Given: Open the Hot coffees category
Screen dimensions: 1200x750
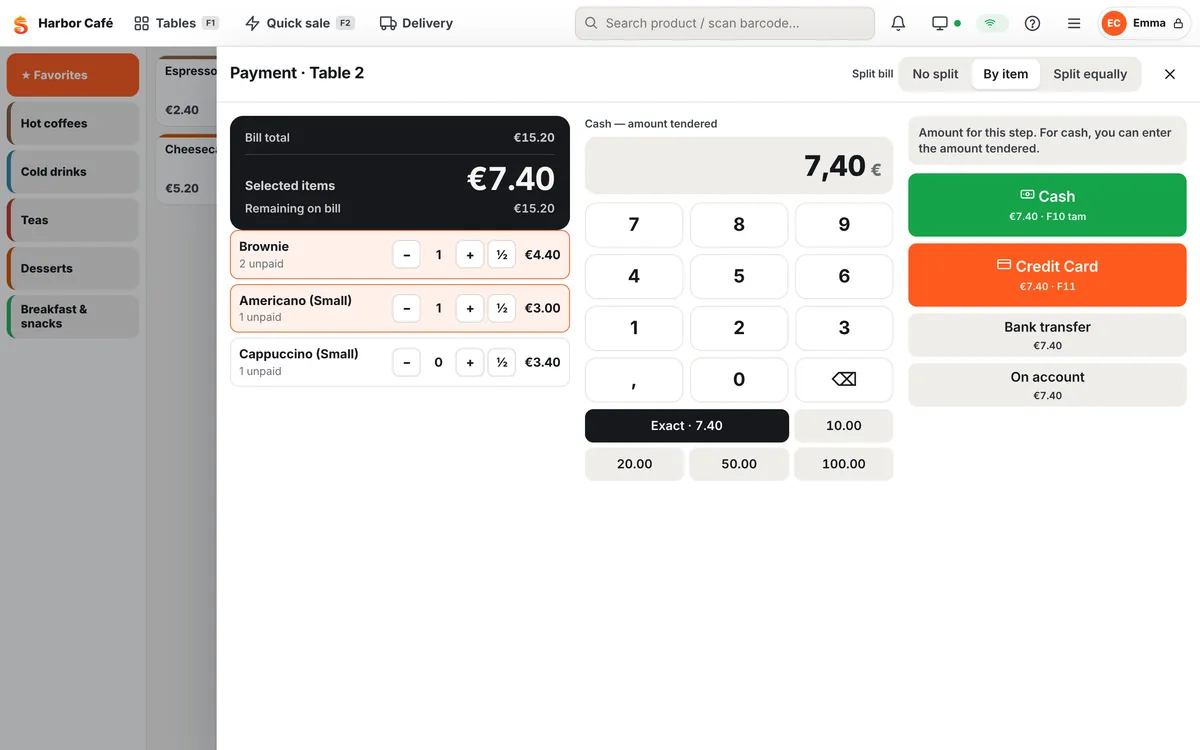Looking at the screenshot, I should pyautogui.click(x=73, y=123).
